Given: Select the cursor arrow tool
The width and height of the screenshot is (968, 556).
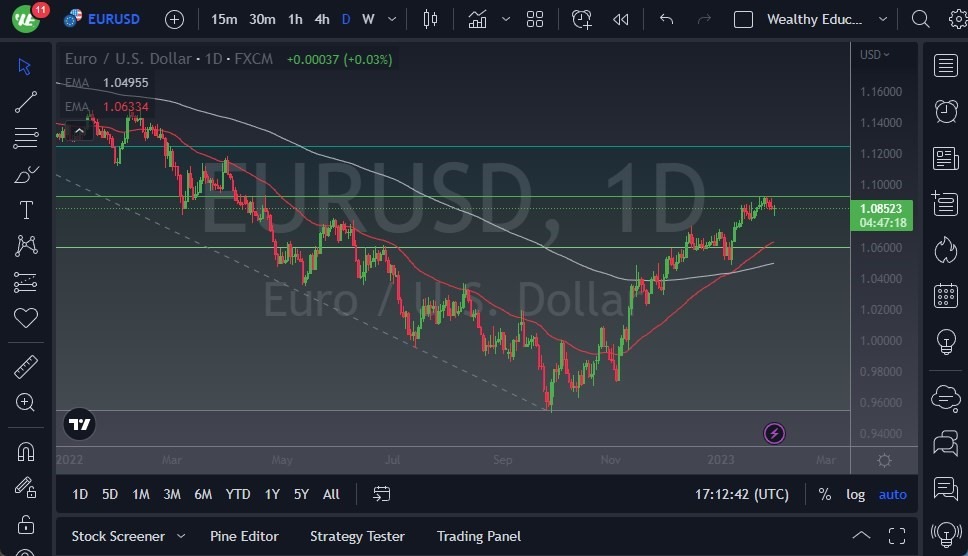Looking at the screenshot, I should coord(25,67).
